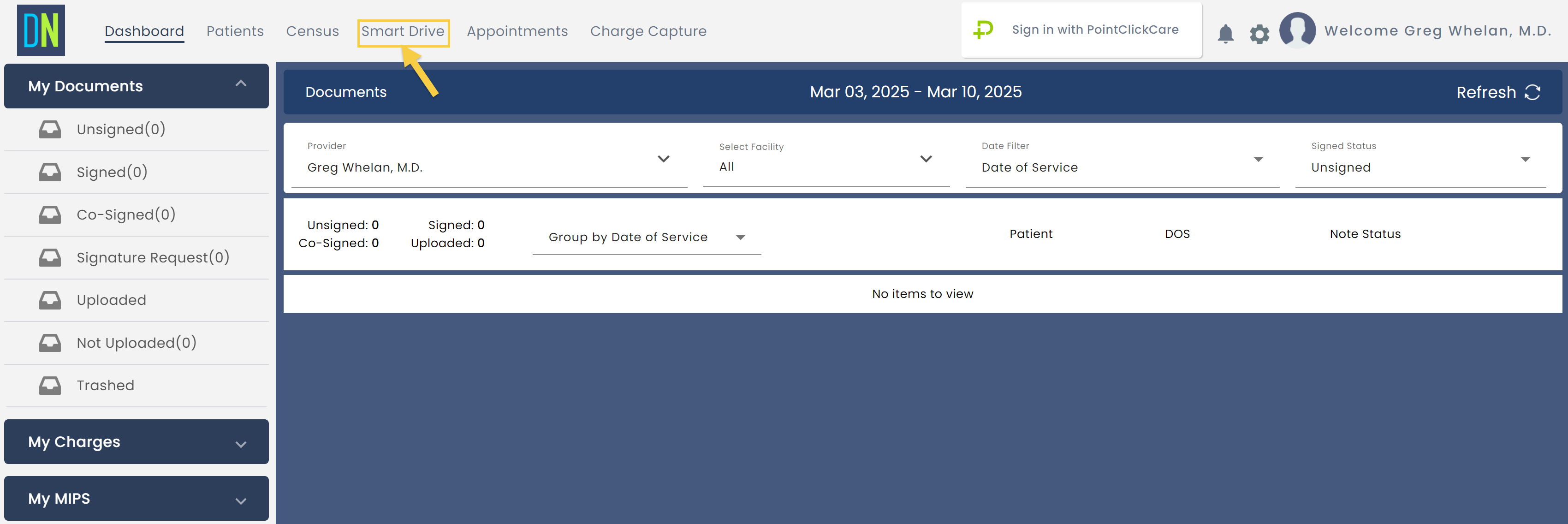
Task: Open the Signature Request tray icon
Action: point(50,257)
